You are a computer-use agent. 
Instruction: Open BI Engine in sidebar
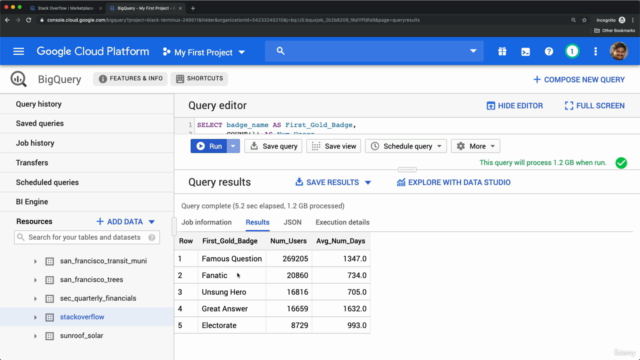32,202
